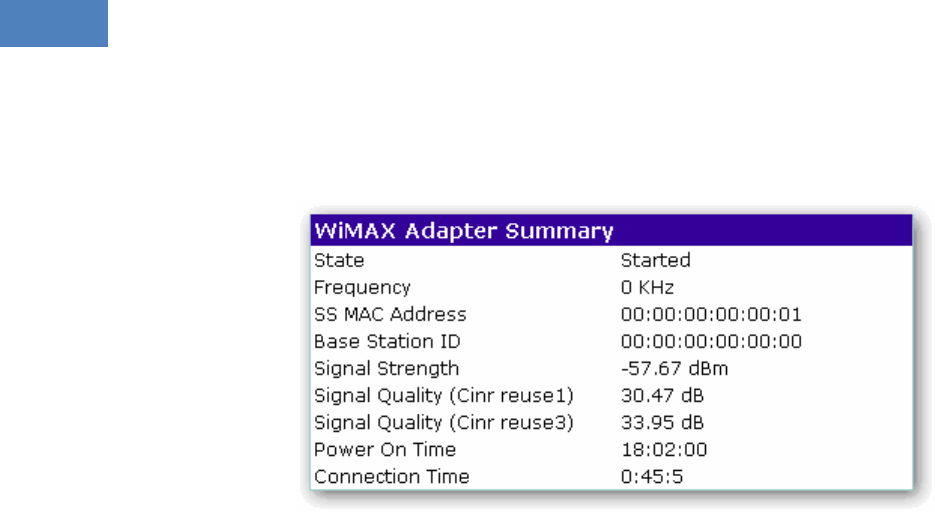Image resolution: width=935 pixels, height=512 pixels.
Task: Click the 18:02:00 power on value
Action: (664, 449)
